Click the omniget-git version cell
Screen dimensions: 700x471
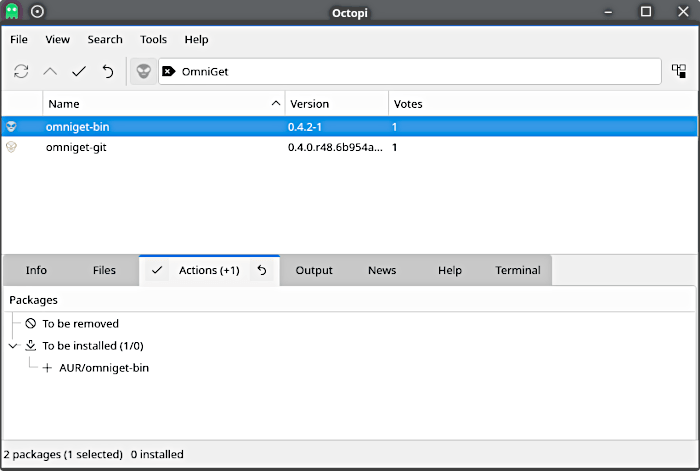click(335, 147)
